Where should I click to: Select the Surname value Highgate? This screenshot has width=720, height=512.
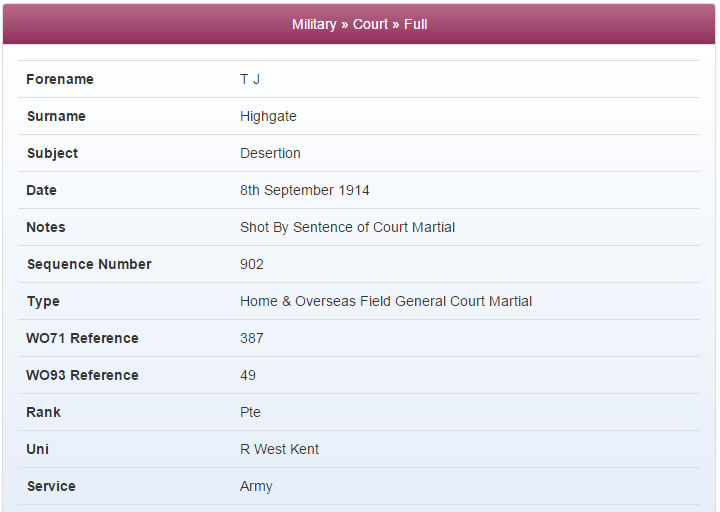pyautogui.click(x=268, y=117)
